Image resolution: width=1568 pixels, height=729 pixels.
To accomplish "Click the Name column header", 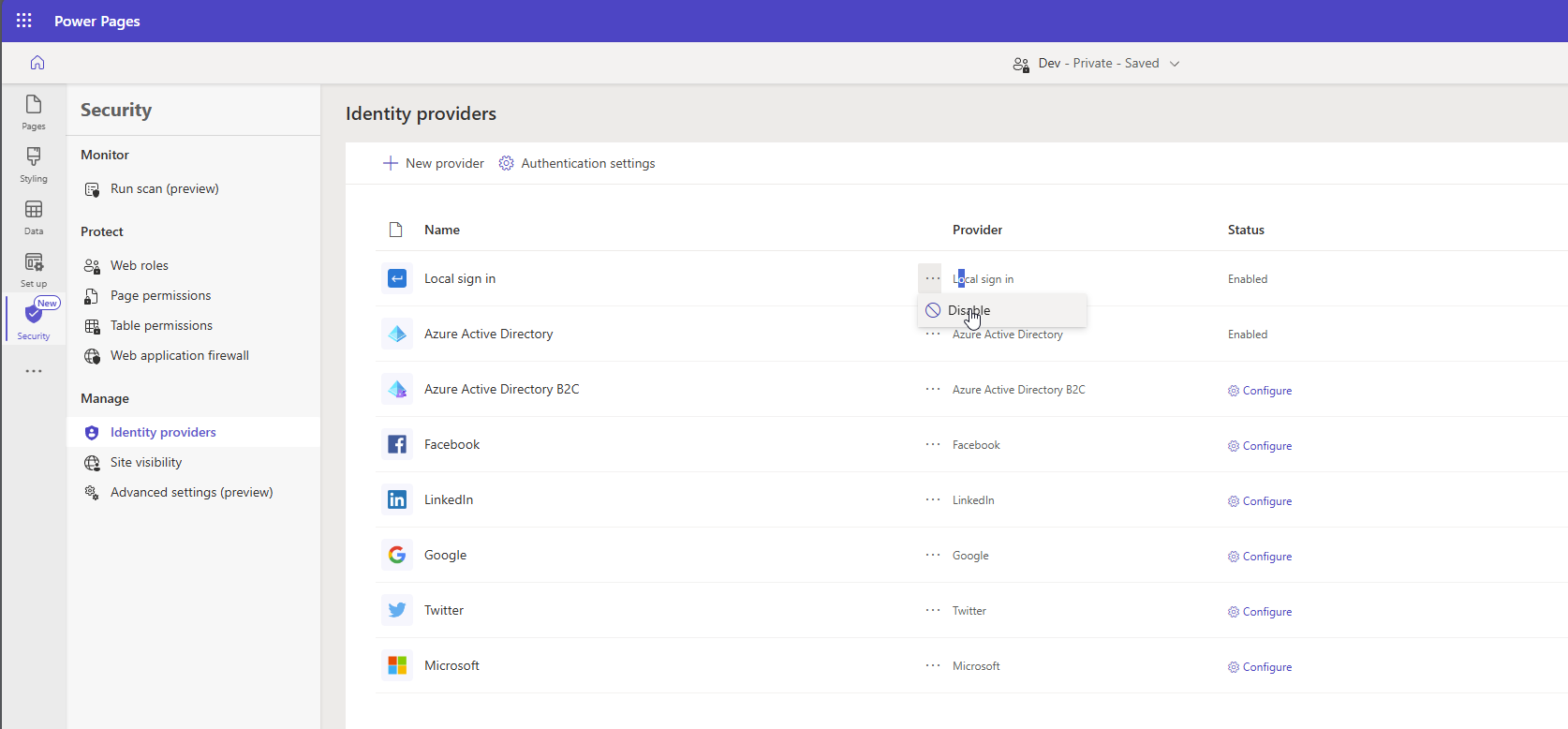I will [x=442, y=230].
